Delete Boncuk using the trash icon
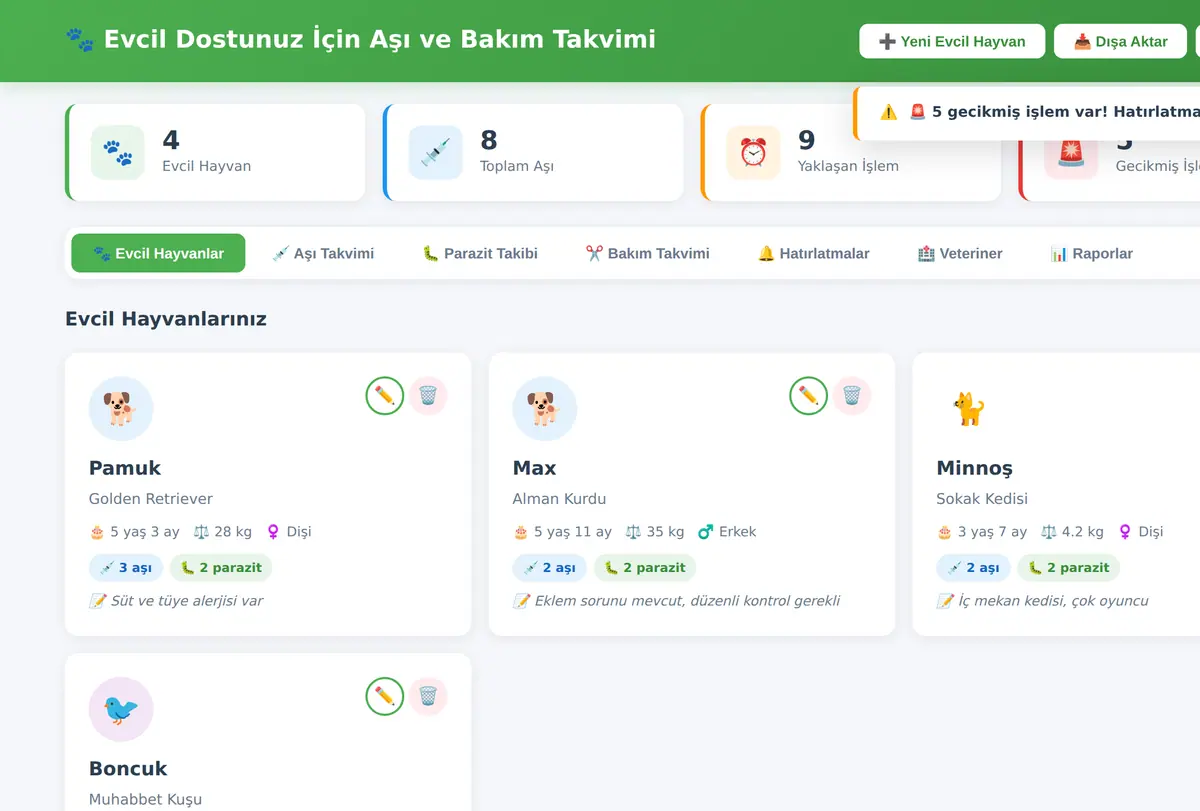 point(428,697)
